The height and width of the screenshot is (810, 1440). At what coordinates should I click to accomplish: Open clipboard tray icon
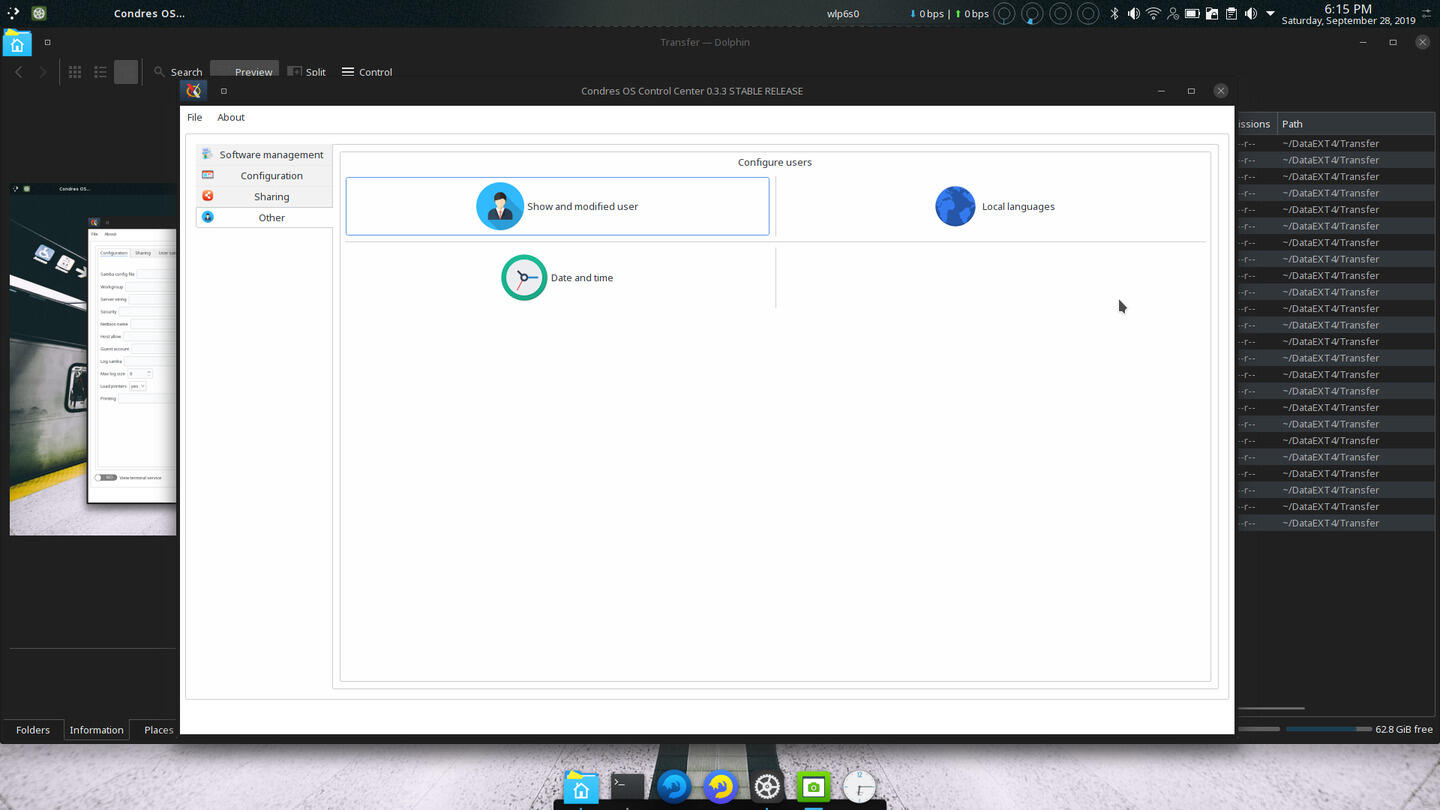[1232, 14]
